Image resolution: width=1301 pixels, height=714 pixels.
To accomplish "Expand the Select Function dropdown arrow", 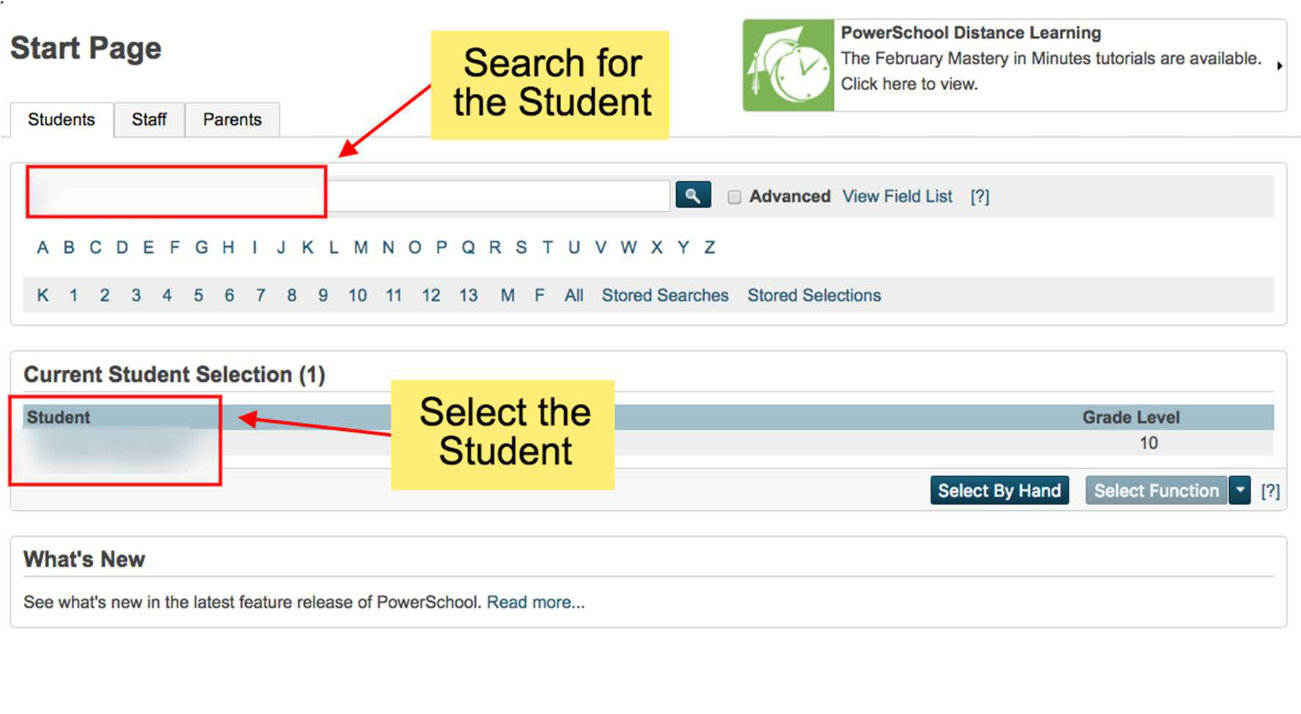I will click(x=1240, y=490).
